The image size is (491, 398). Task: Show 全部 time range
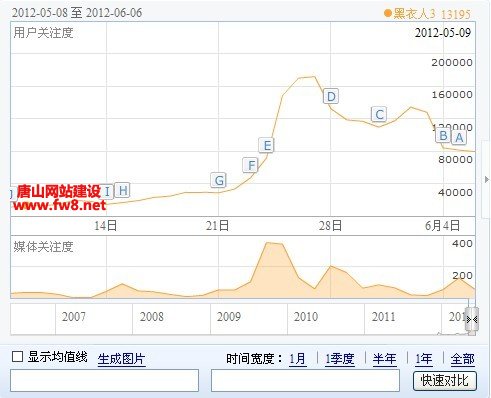coord(463,359)
